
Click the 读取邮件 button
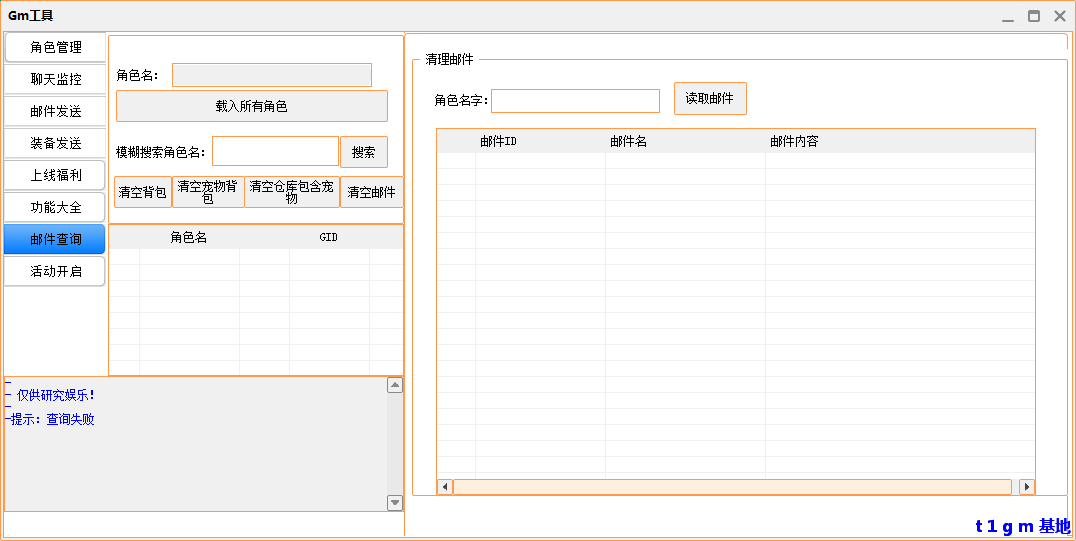[709, 99]
